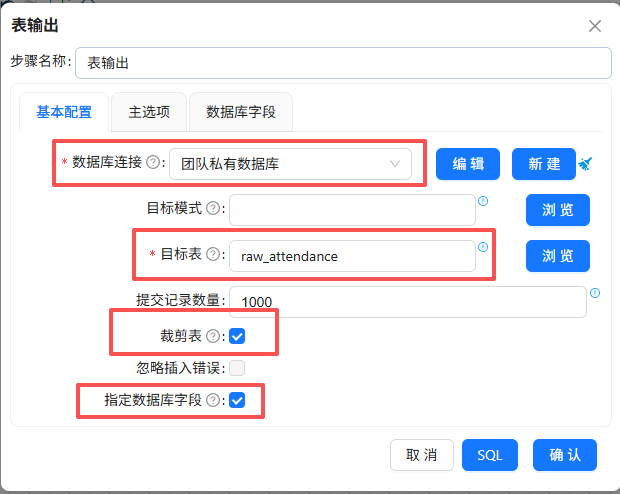Click the 表输出 dialog title text

pos(35,26)
